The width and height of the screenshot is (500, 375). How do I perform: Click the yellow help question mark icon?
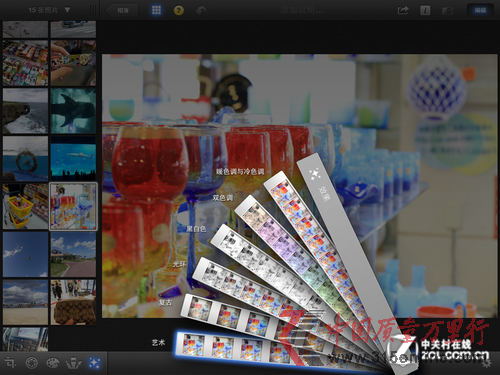coord(179,10)
